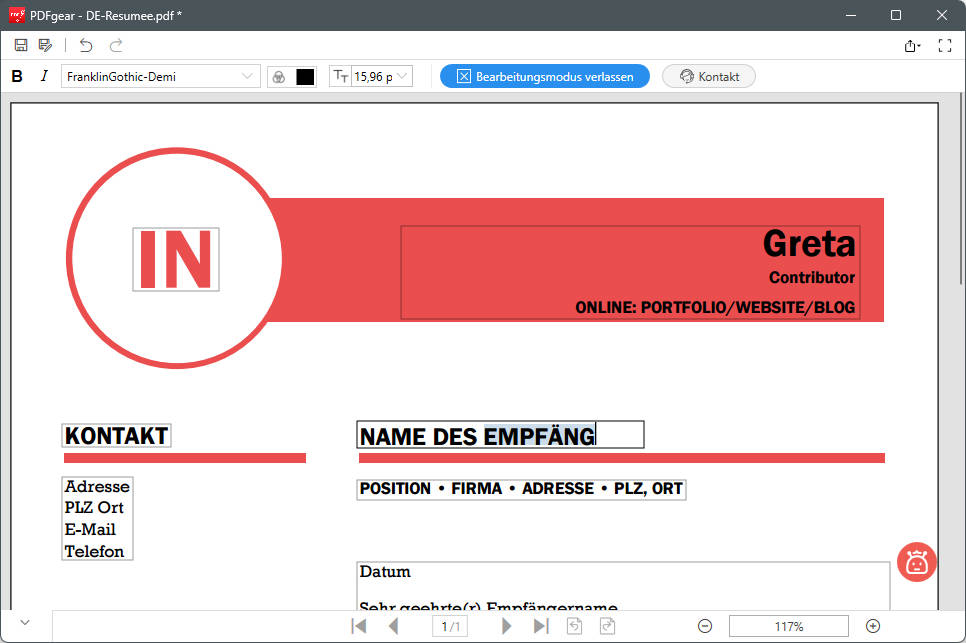Jump to the last page
The image size is (966, 643).
[541, 626]
